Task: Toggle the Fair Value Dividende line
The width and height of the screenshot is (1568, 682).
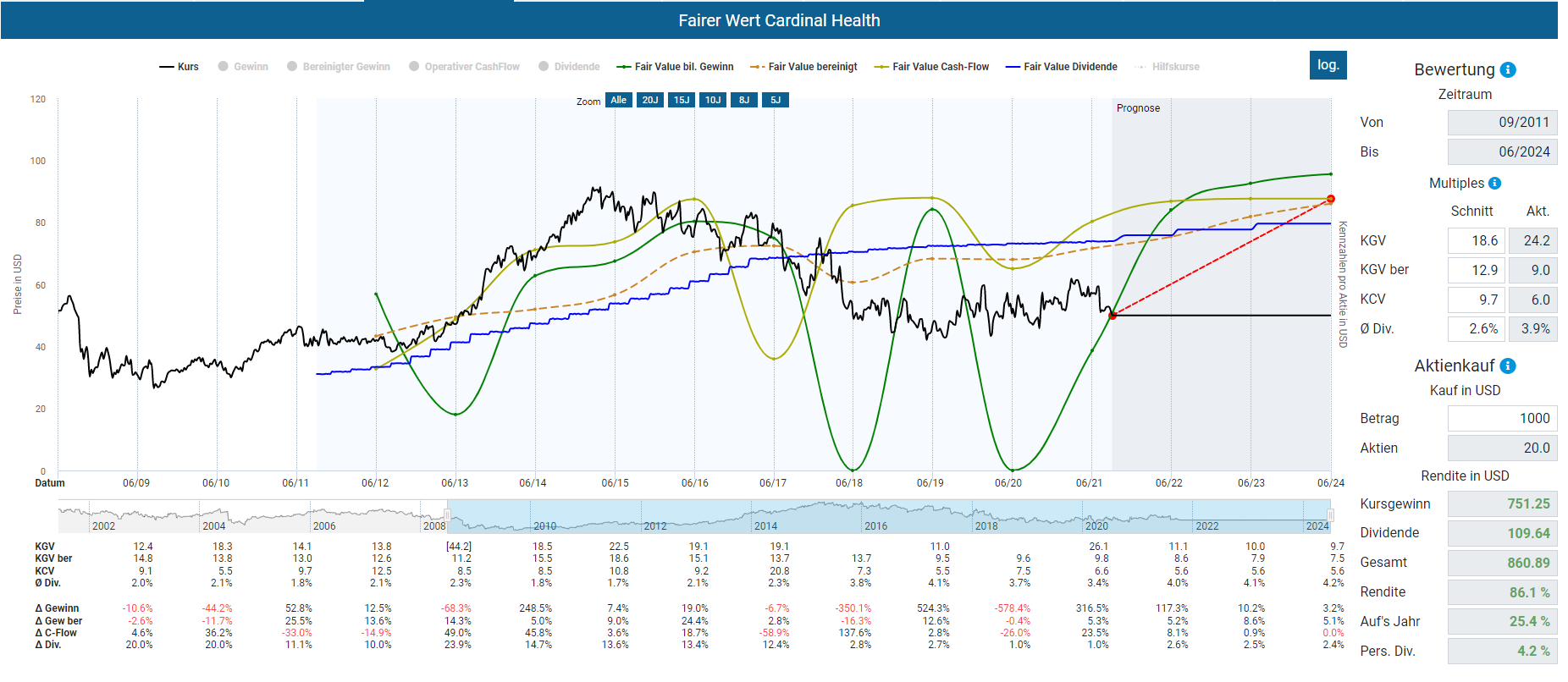Action: pos(1062,67)
